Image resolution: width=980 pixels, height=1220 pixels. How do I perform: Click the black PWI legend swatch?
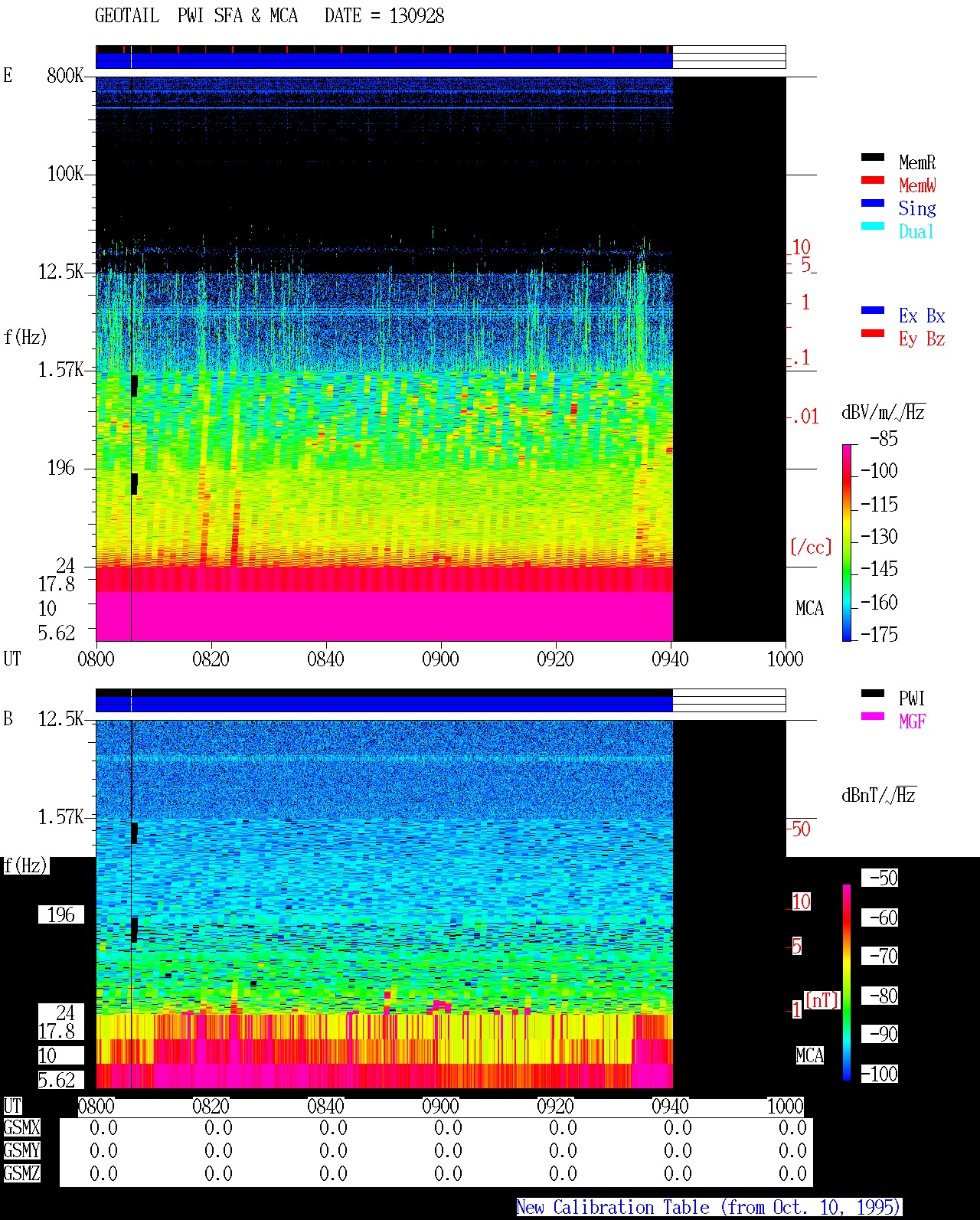(x=873, y=693)
